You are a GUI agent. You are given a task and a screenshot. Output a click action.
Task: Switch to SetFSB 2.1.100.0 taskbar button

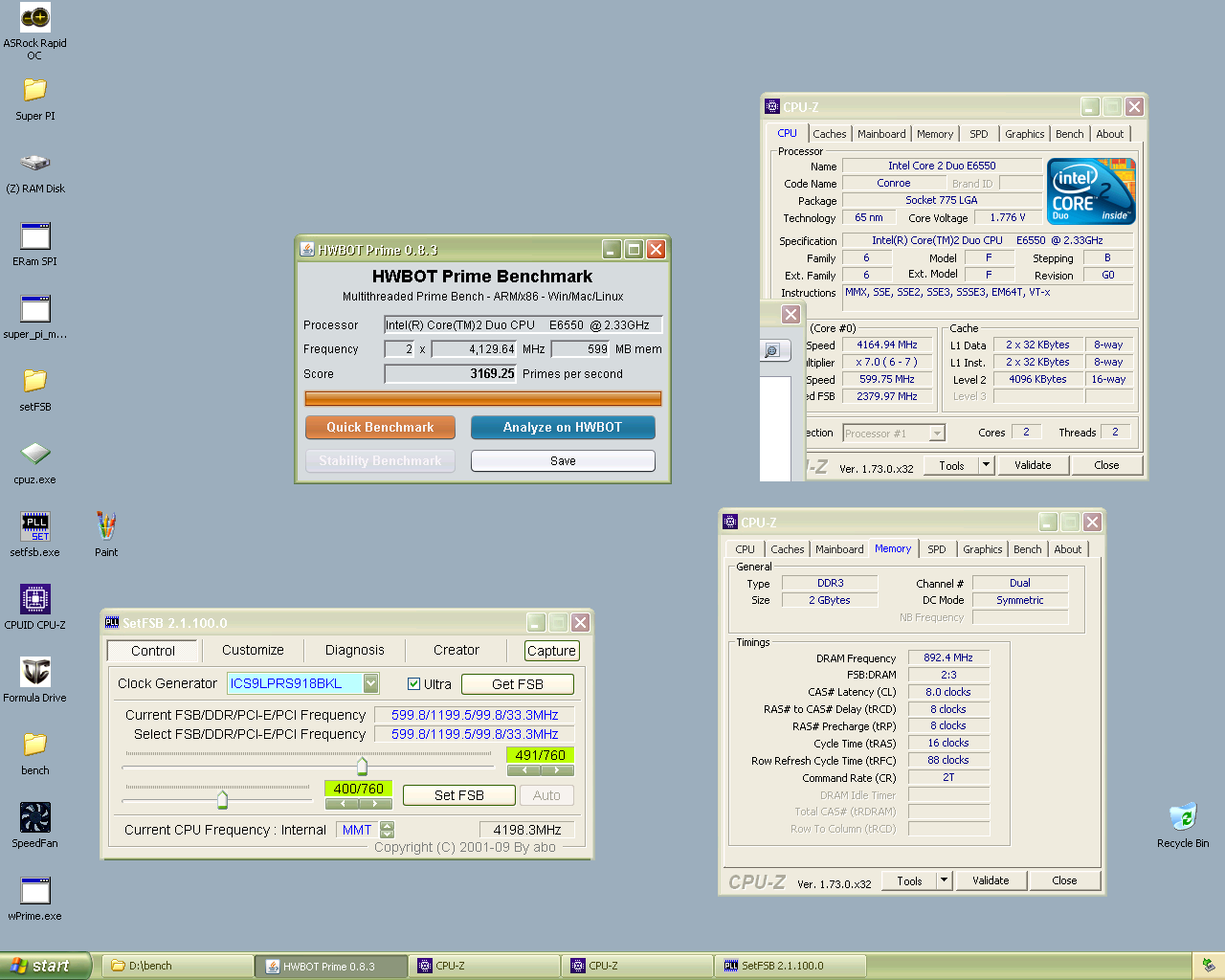(790, 966)
